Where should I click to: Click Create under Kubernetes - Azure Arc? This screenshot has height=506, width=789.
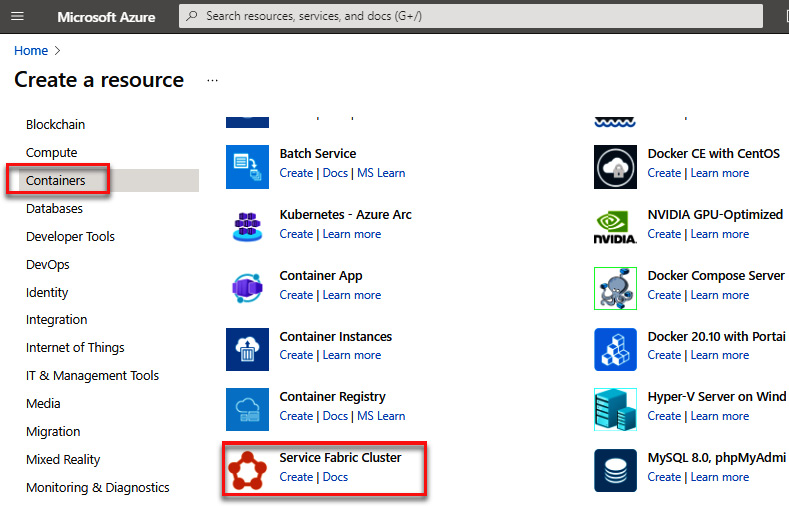point(296,234)
